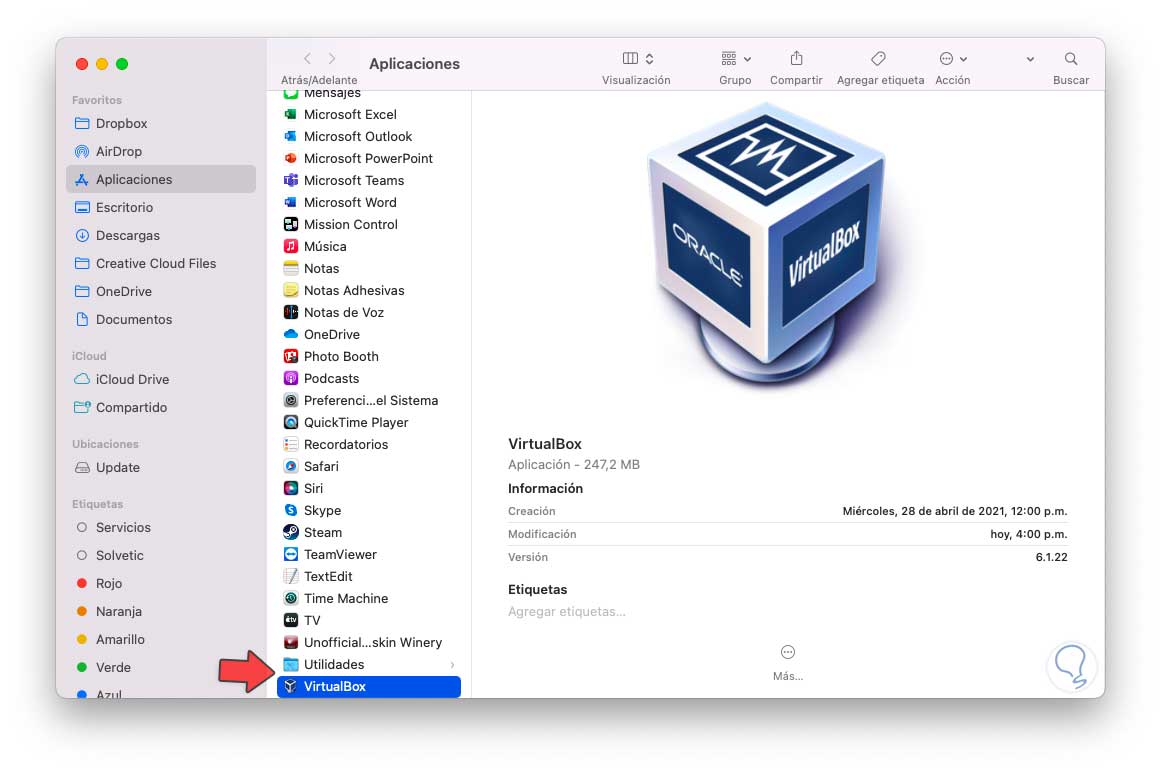Select the Microsoft PowerPoint icon
1161x772 pixels.
[x=291, y=158]
